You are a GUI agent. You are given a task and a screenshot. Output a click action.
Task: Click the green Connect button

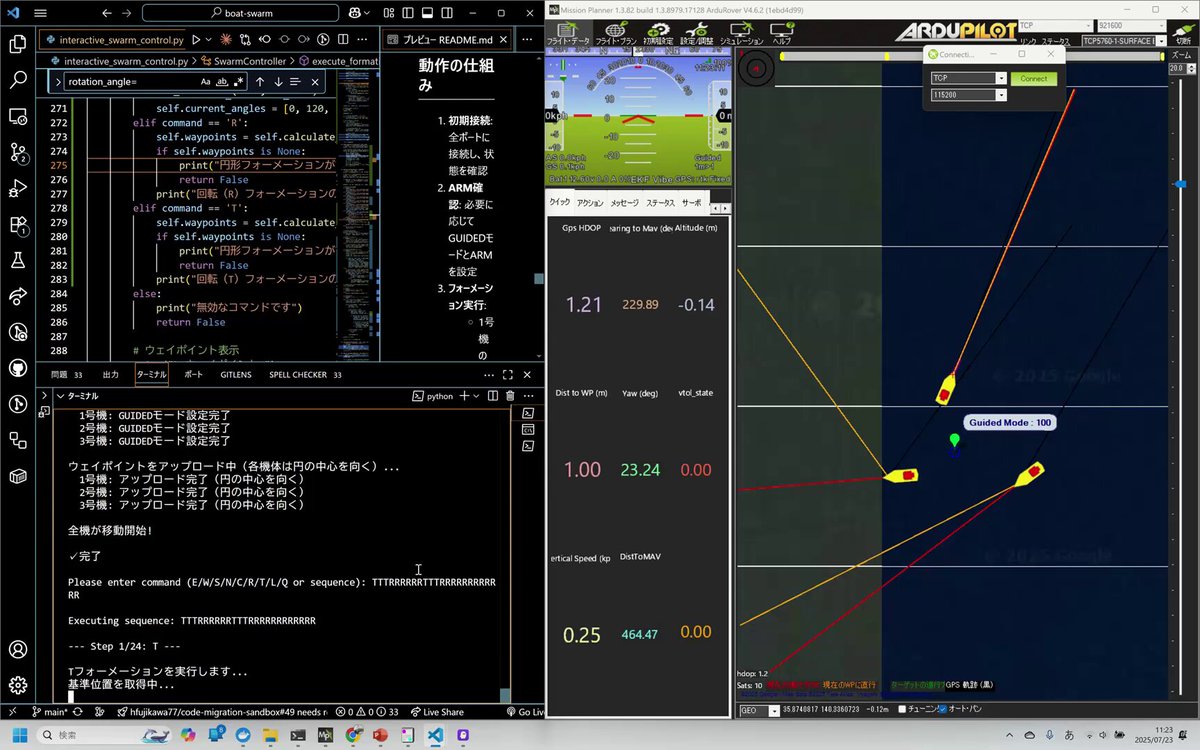pos(1033,78)
